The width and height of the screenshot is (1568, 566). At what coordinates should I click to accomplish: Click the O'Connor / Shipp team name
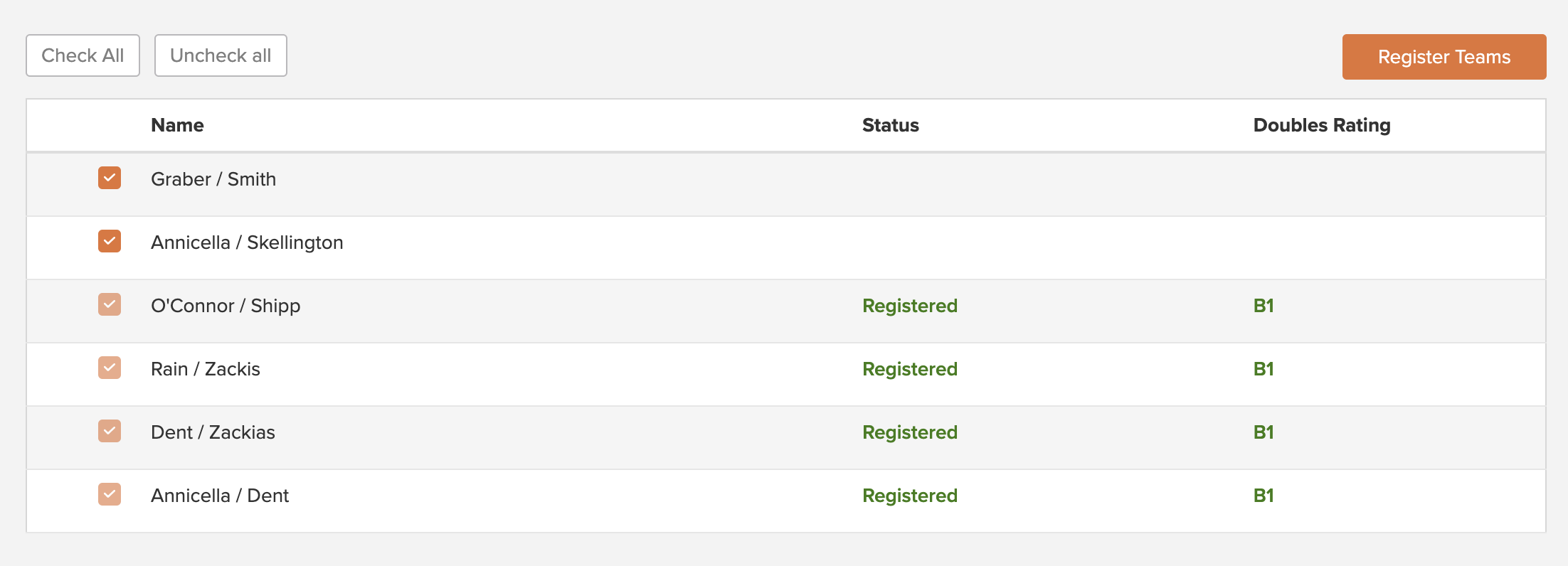coord(226,306)
